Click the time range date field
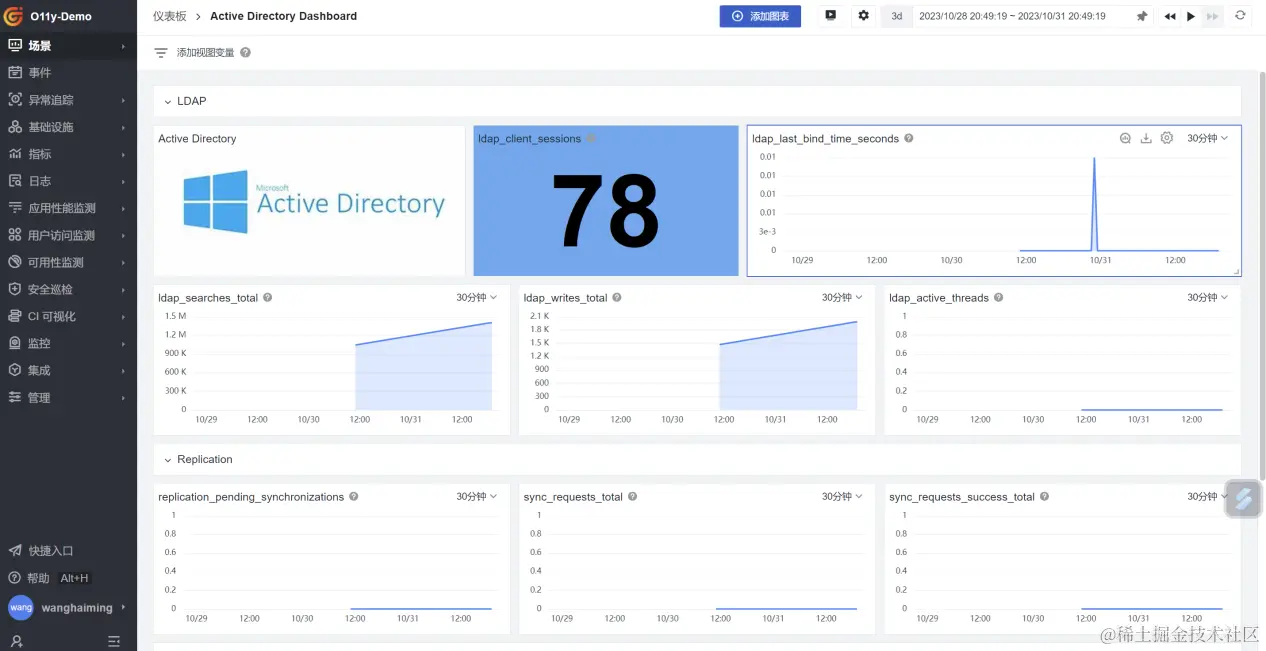 pos(1012,16)
